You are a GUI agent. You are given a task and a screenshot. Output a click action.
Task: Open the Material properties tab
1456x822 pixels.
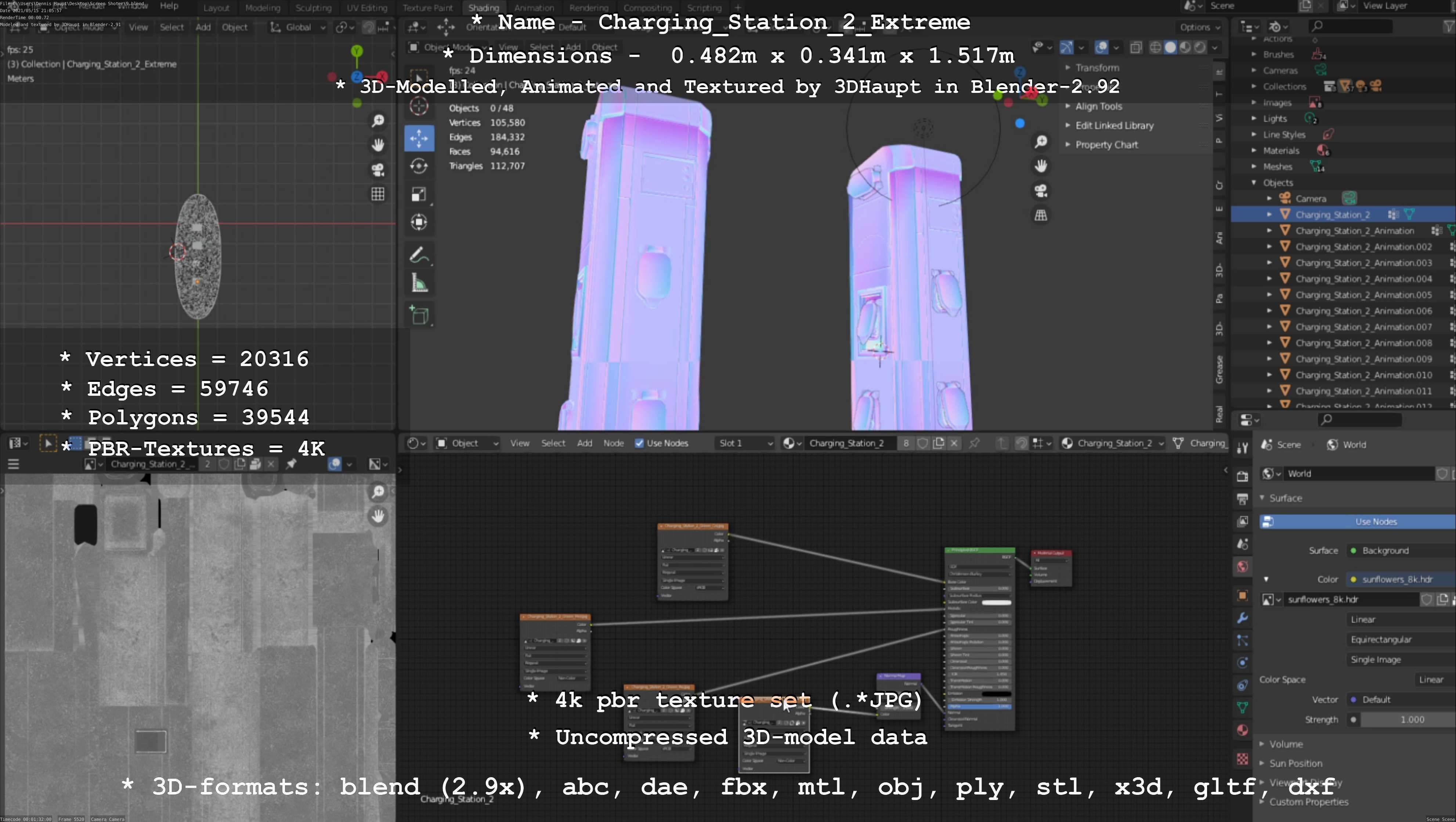pos(1242,731)
